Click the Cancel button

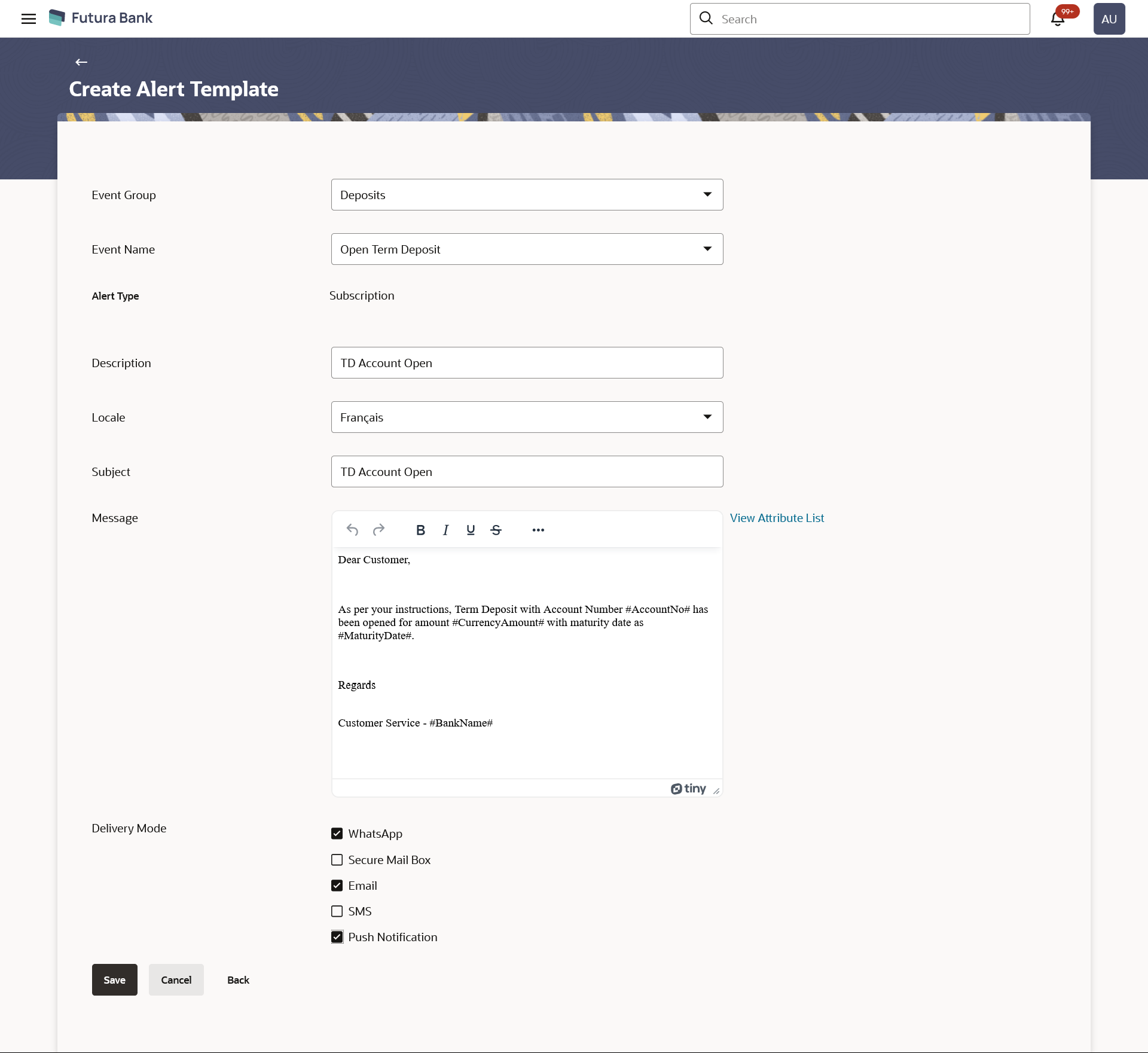pos(176,980)
